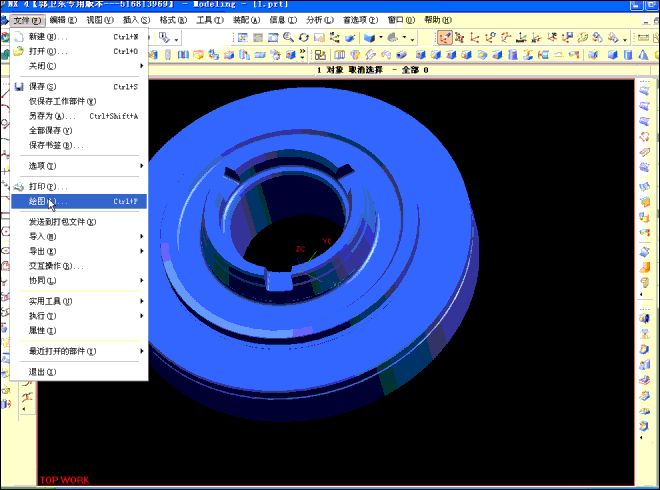Image resolution: width=660 pixels, height=490 pixels.
Task: Expand the 协同(L) submenu
Action: click(142, 280)
